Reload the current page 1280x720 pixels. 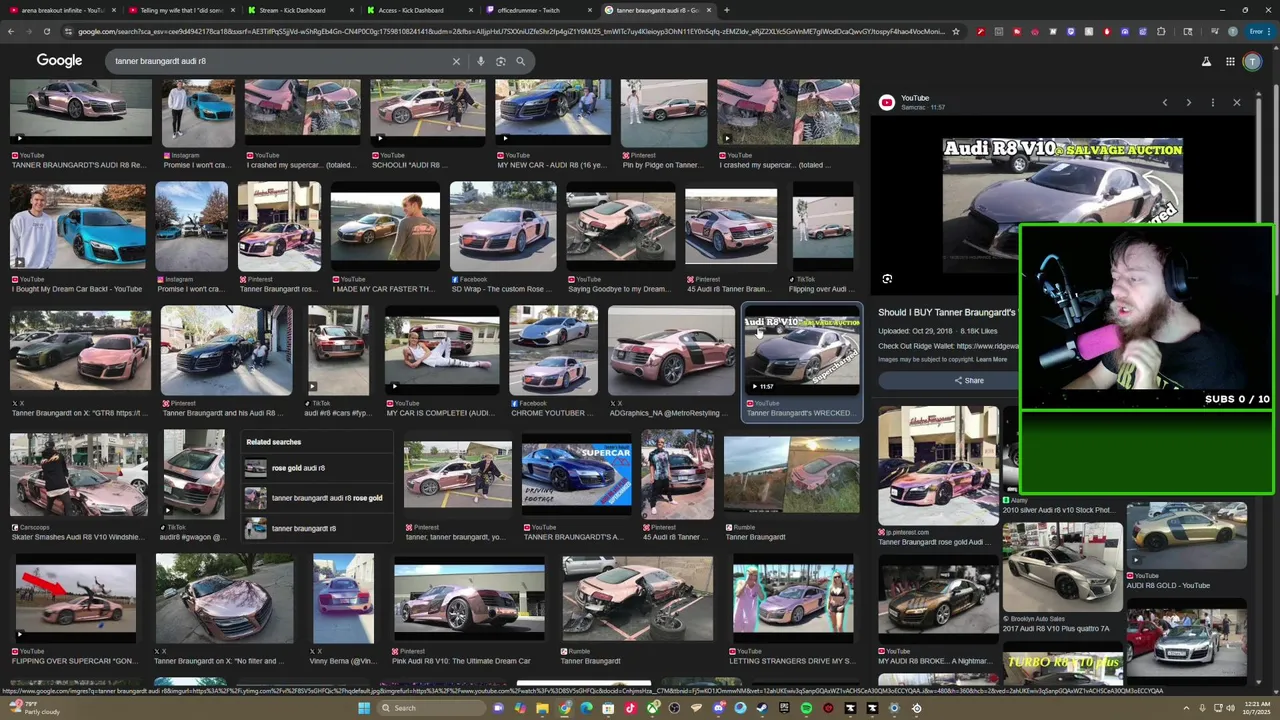click(x=46, y=31)
